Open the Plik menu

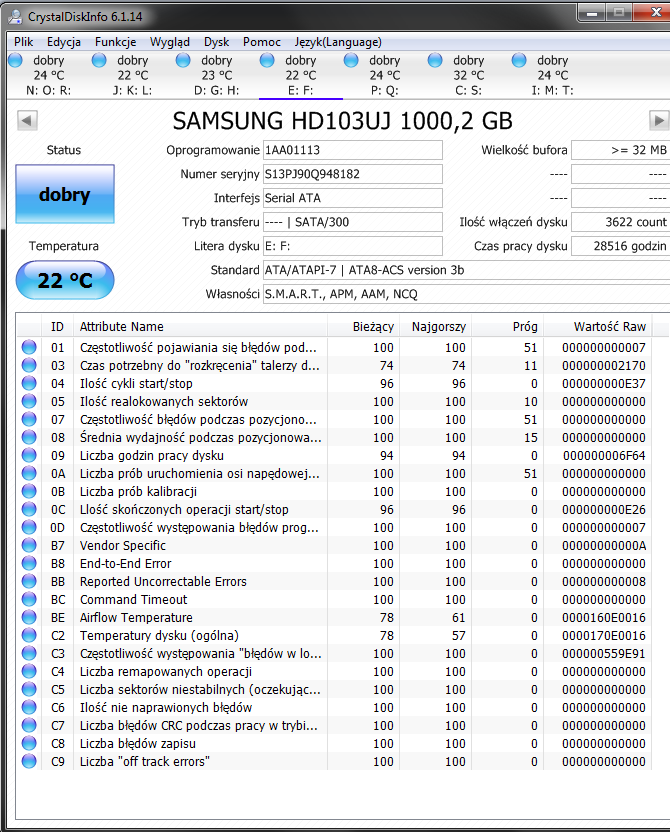point(23,42)
